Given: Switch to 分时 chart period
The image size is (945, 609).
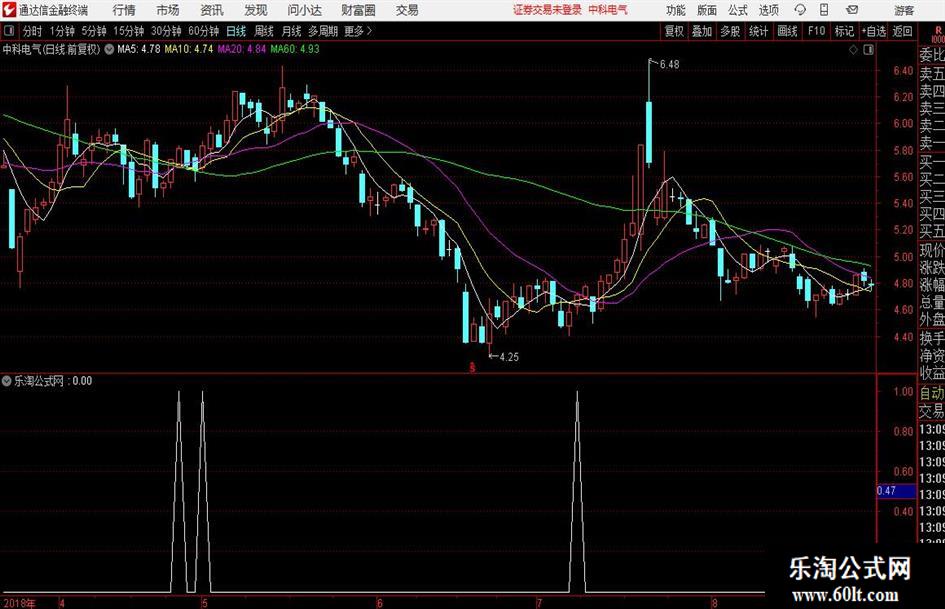Looking at the screenshot, I should pos(32,31).
